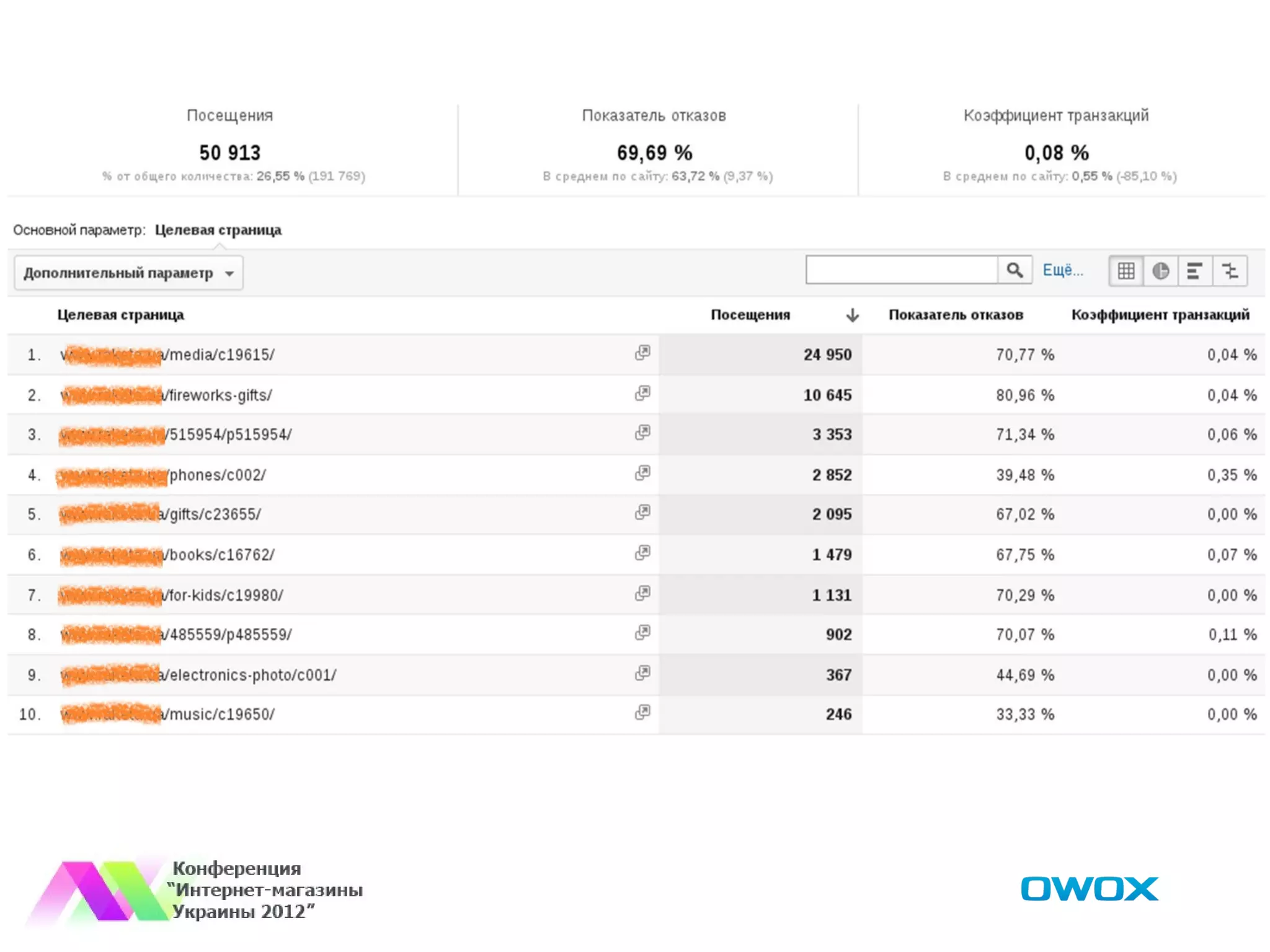
Task: Open /phones/c002/ external link icon
Action: [642, 474]
